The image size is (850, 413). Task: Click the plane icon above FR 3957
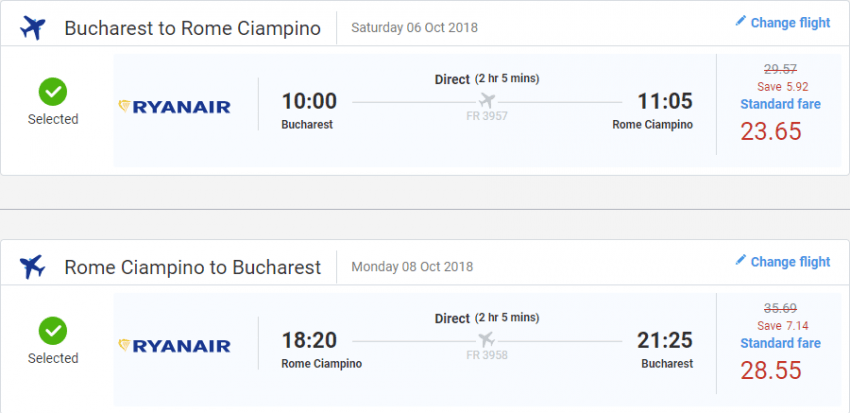coord(488,100)
